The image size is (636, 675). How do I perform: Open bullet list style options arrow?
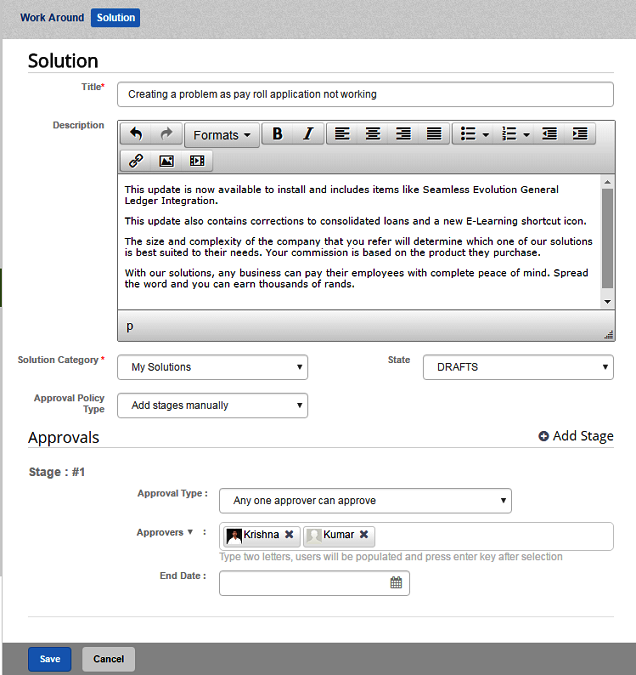486,135
